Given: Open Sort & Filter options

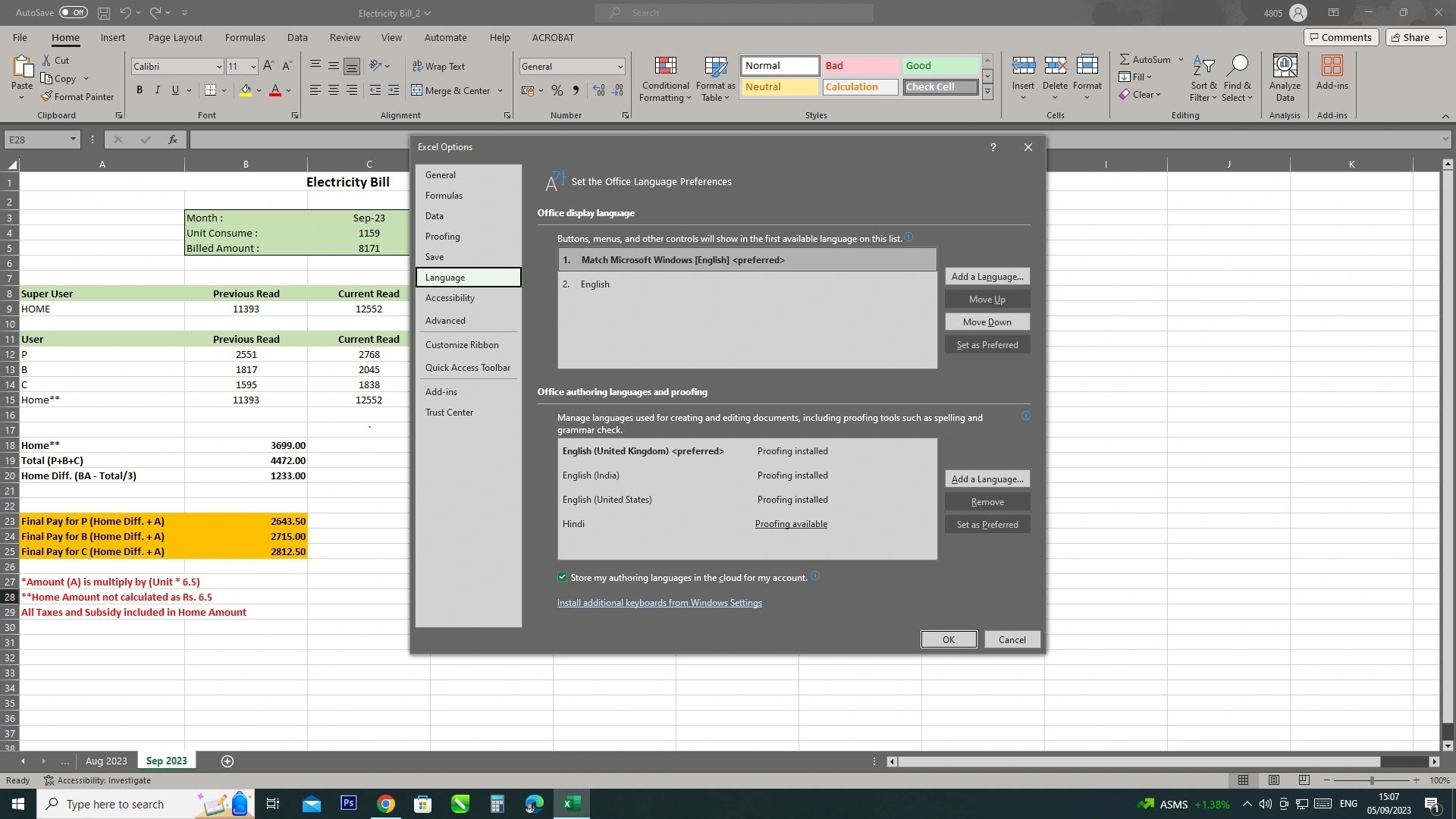Looking at the screenshot, I should point(1203,79).
